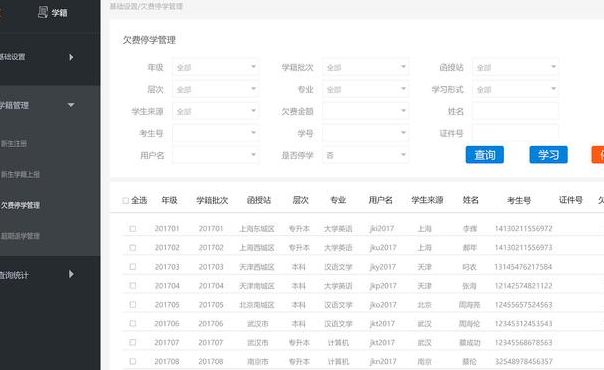Click 考生号 13145476217584
Viewport: 604px width, 370px height.
point(523,266)
